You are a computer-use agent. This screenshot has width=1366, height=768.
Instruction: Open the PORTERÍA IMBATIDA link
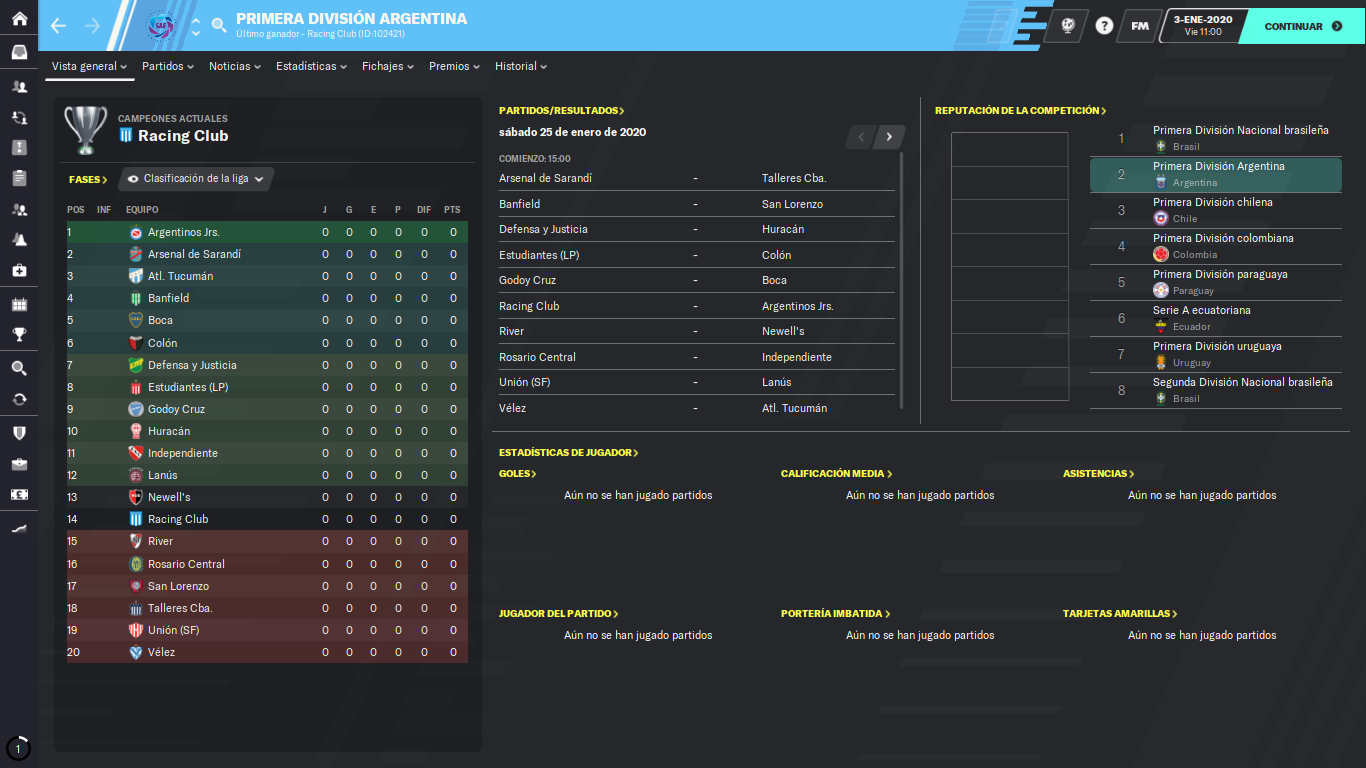pyautogui.click(x=835, y=614)
